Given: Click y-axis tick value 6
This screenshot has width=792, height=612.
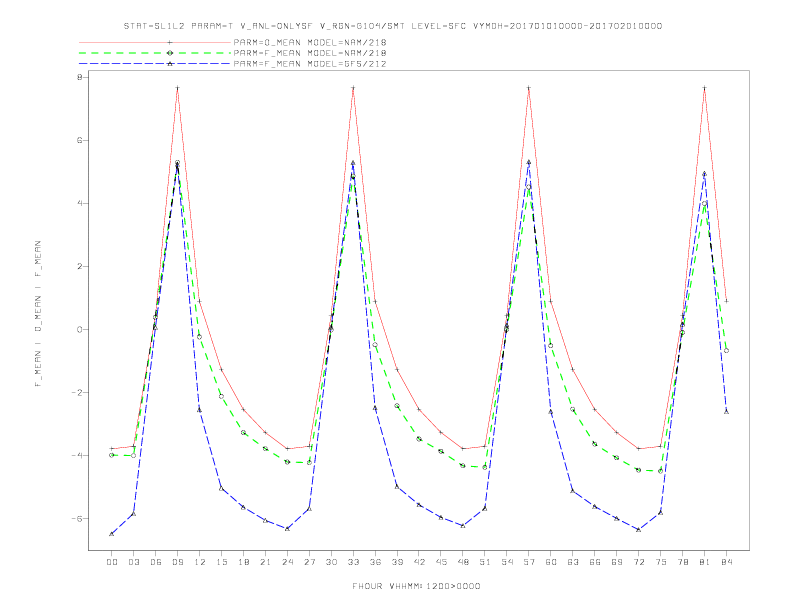Looking at the screenshot, I should point(79,140).
